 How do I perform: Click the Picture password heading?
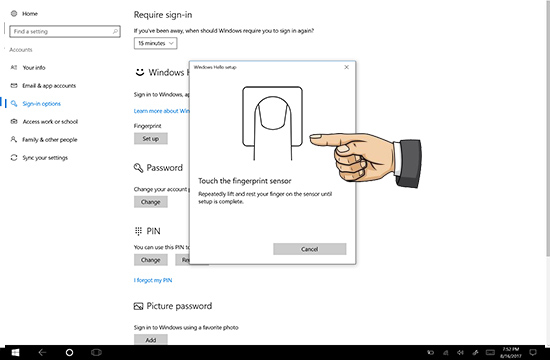179,306
